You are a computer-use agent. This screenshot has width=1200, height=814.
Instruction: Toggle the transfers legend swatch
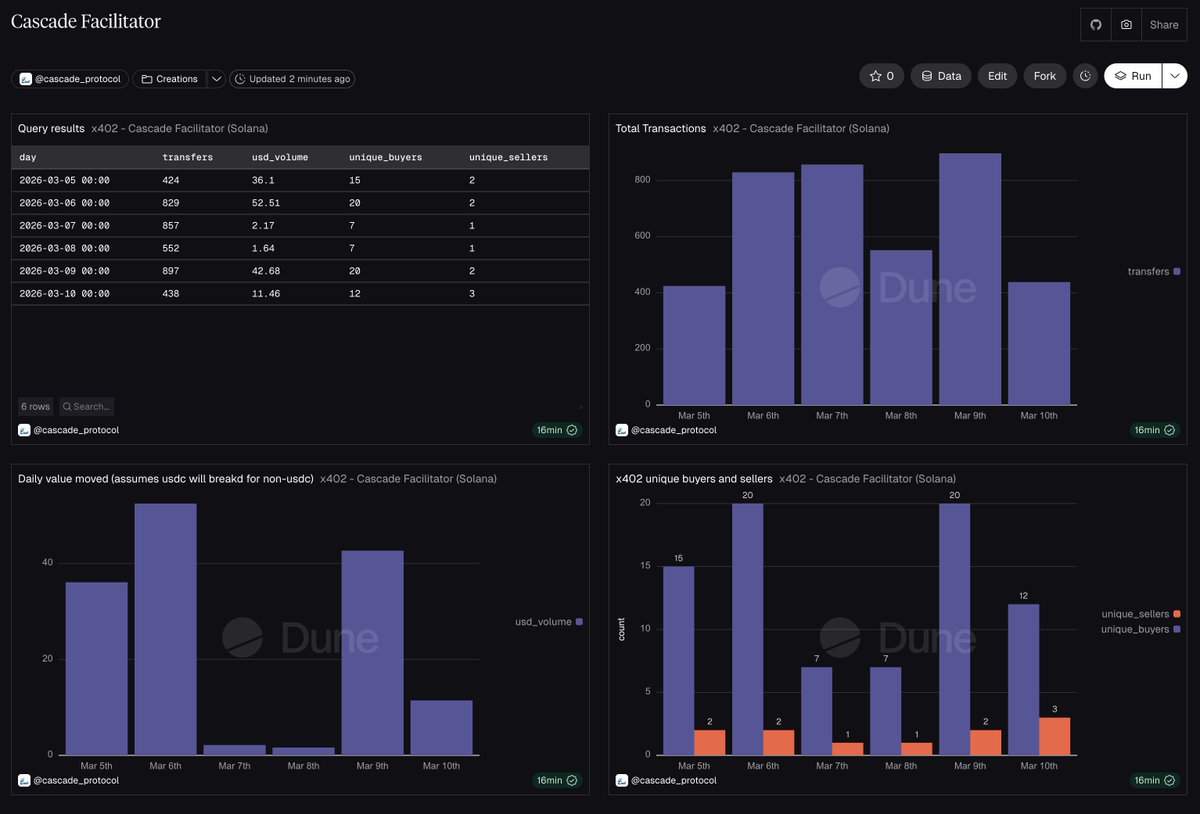(x=1178, y=272)
